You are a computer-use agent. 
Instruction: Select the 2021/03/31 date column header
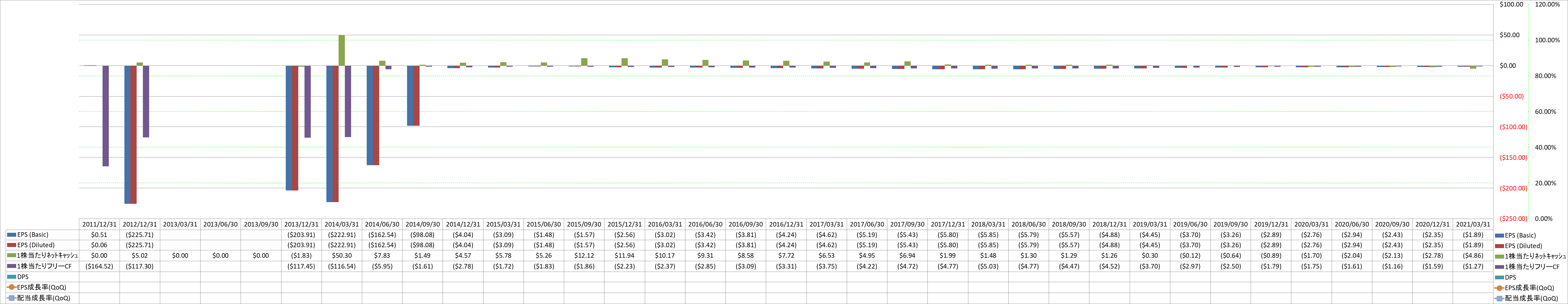click(1473, 224)
